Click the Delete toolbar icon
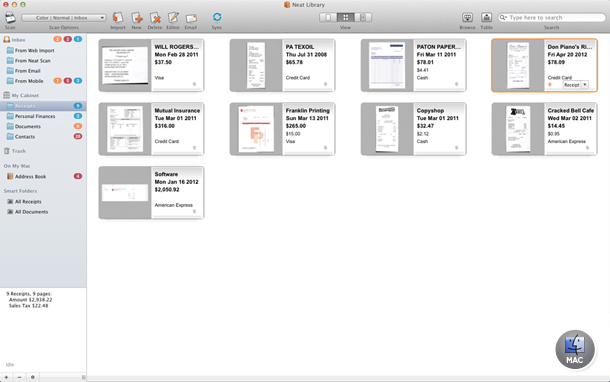The width and height of the screenshot is (610, 382). point(155,18)
